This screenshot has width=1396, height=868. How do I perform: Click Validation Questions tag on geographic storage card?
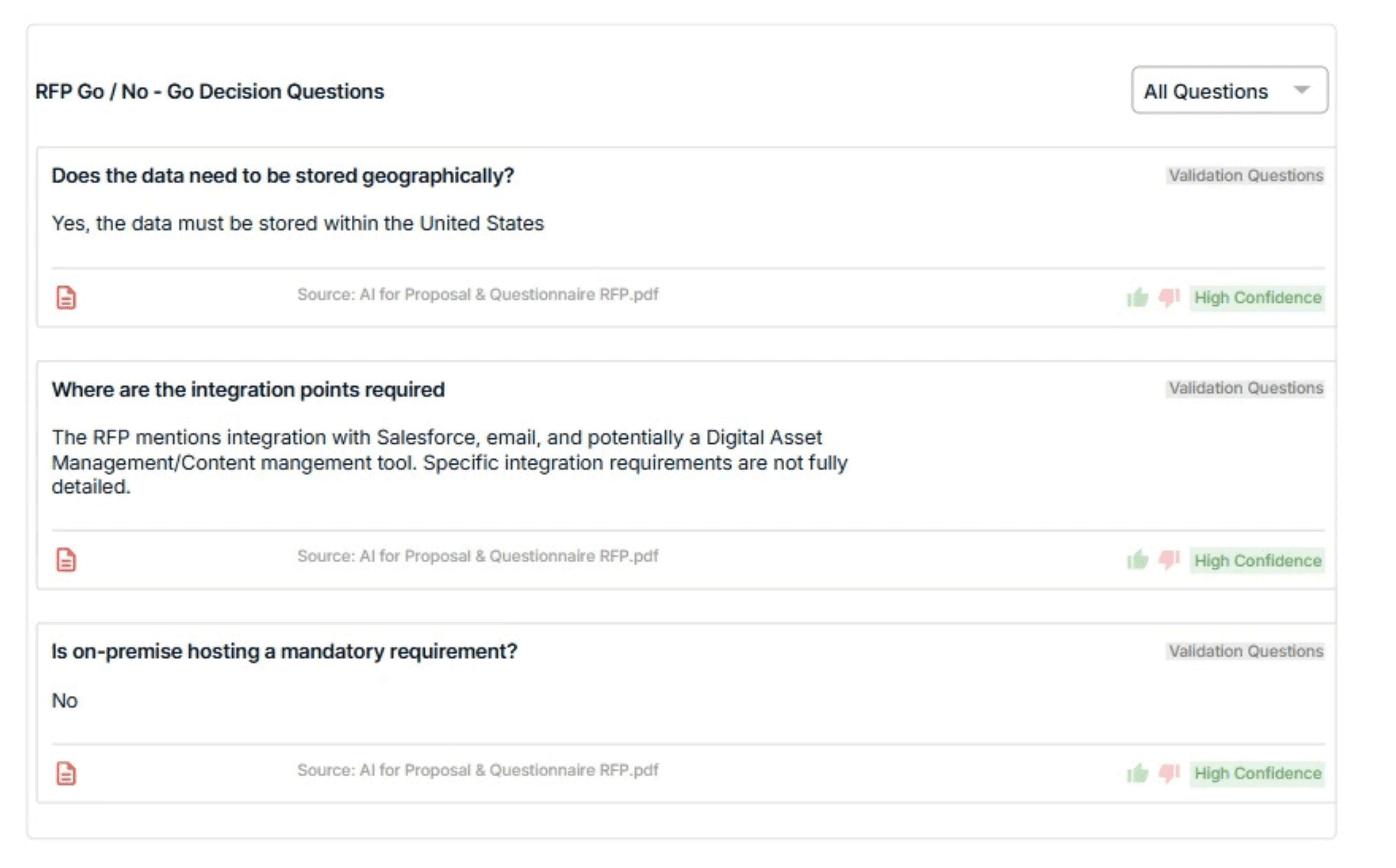click(1246, 176)
